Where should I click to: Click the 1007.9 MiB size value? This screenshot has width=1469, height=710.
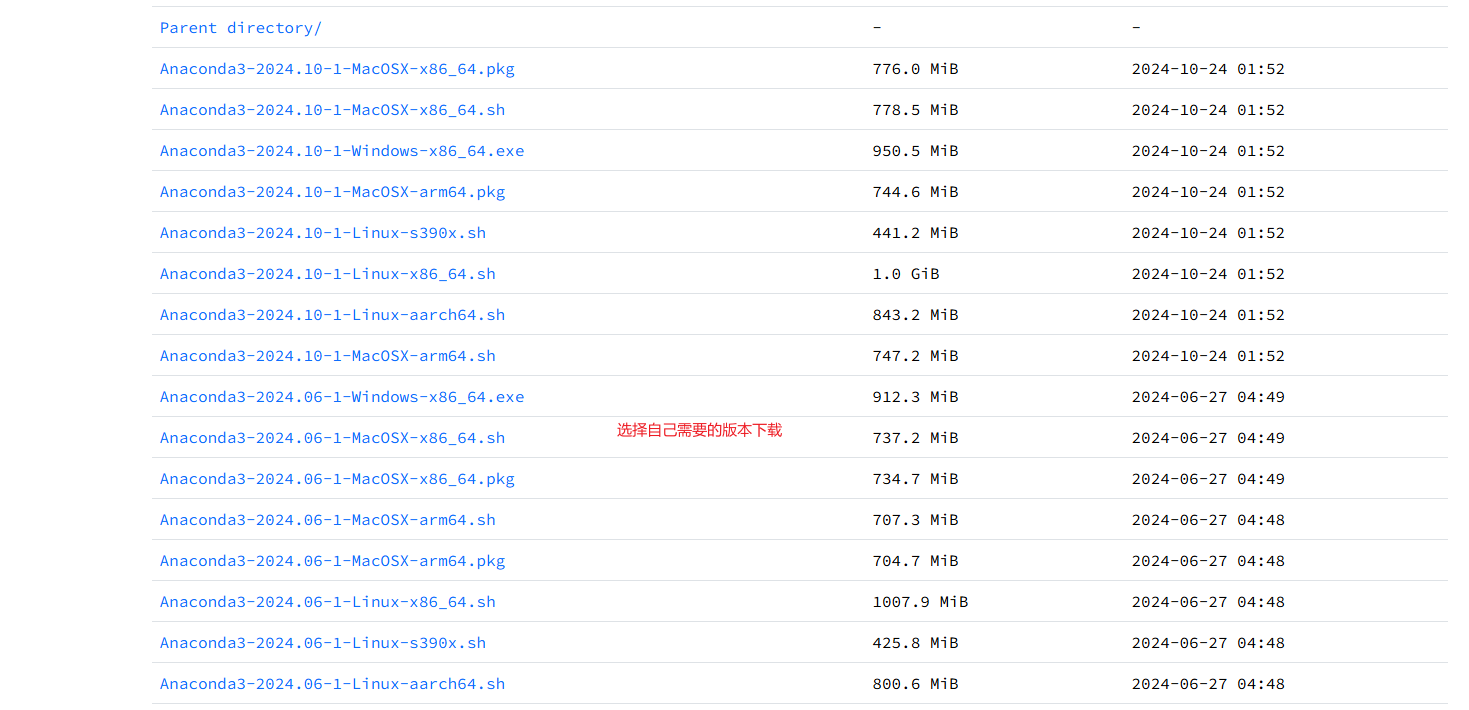pos(920,602)
